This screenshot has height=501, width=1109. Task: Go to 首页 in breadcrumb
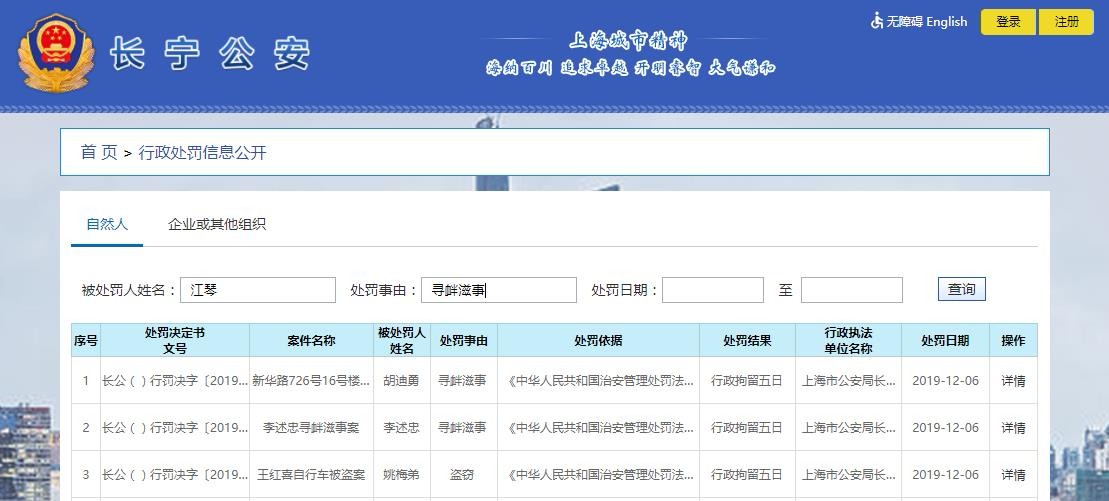[x=98, y=152]
